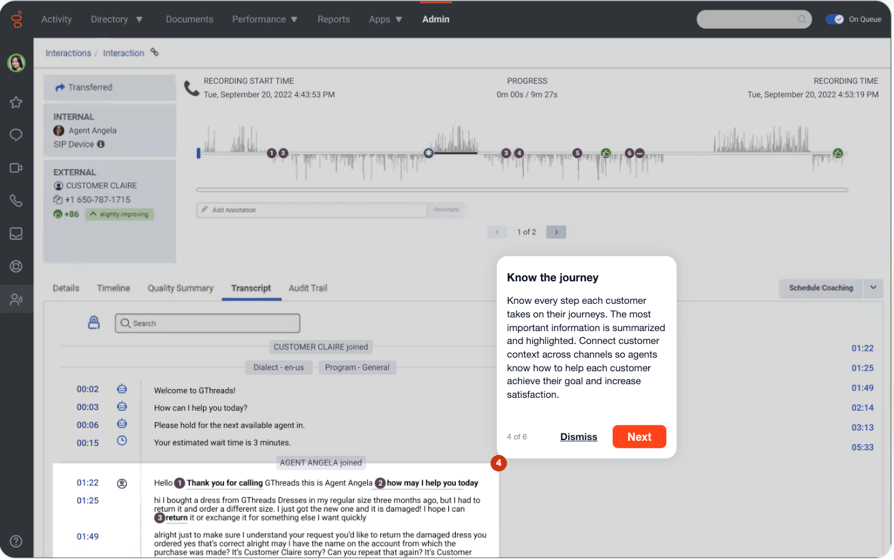Click the 02:14 timestamp on right
The height and width of the screenshot is (560, 894).
[863, 408]
